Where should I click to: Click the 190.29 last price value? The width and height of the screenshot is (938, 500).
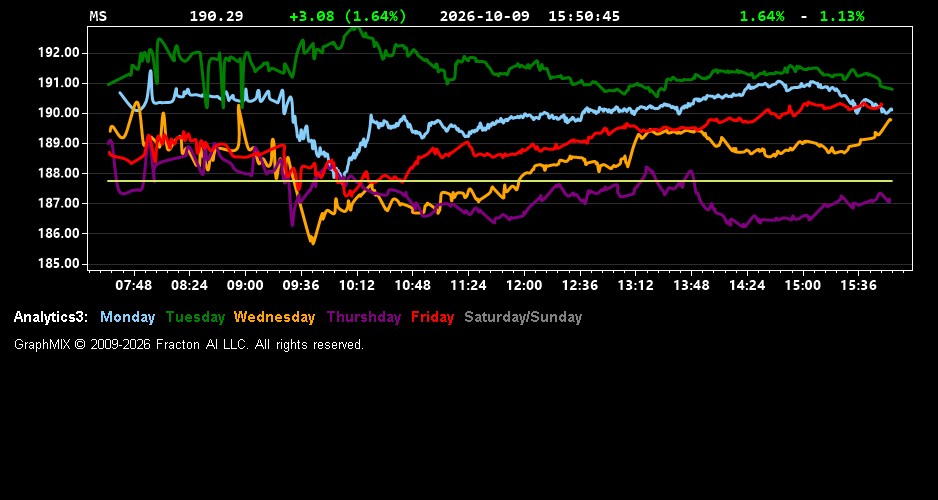(x=217, y=17)
